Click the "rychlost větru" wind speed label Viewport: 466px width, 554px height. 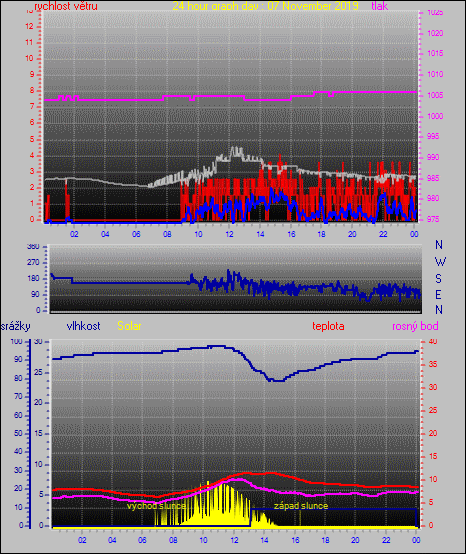tap(66, 6)
